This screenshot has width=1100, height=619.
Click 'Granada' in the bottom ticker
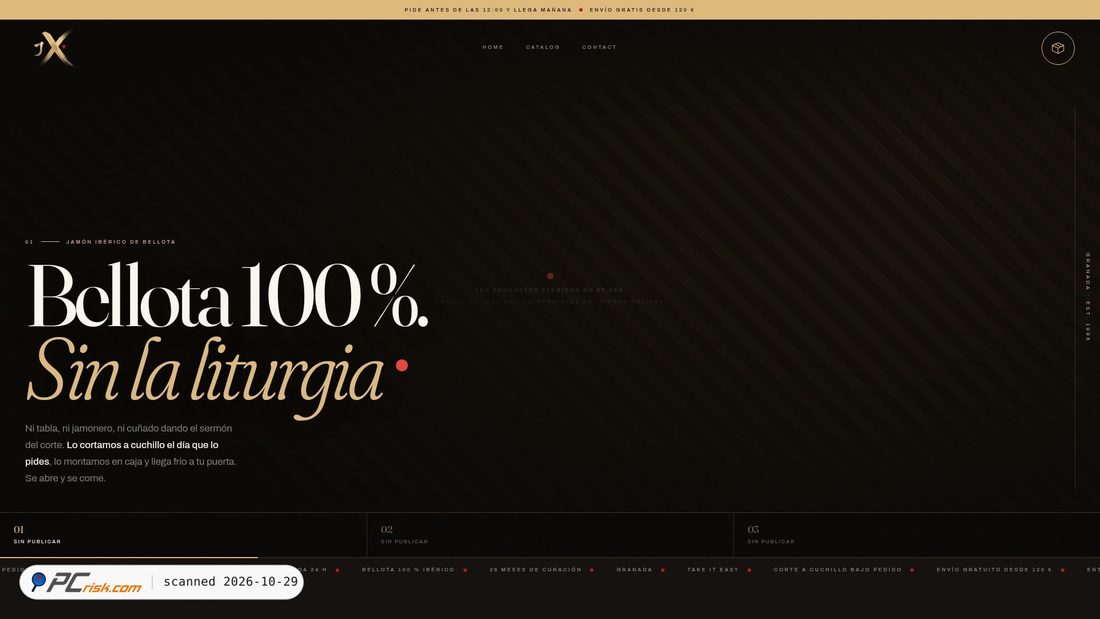click(x=634, y=569)
